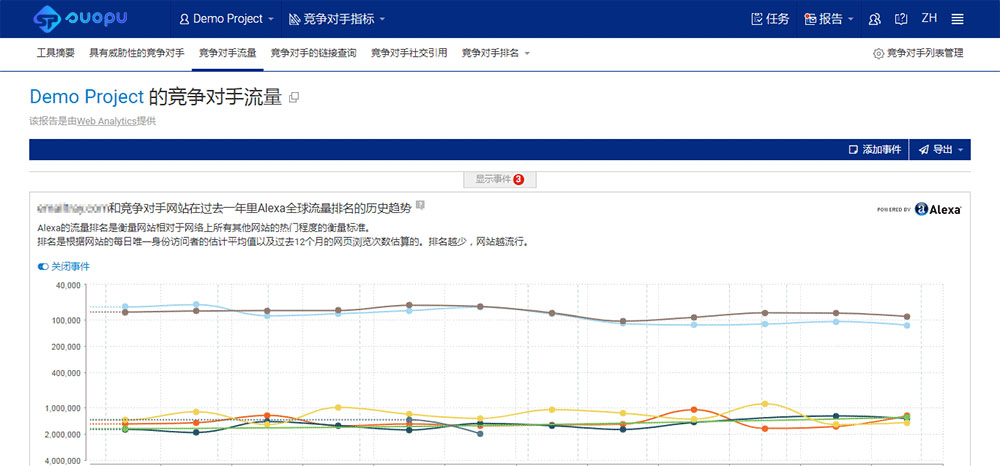Expand the 报告 reports dropdown
This screenshot has height=466, width=1000.
click(x=829, y=19)
